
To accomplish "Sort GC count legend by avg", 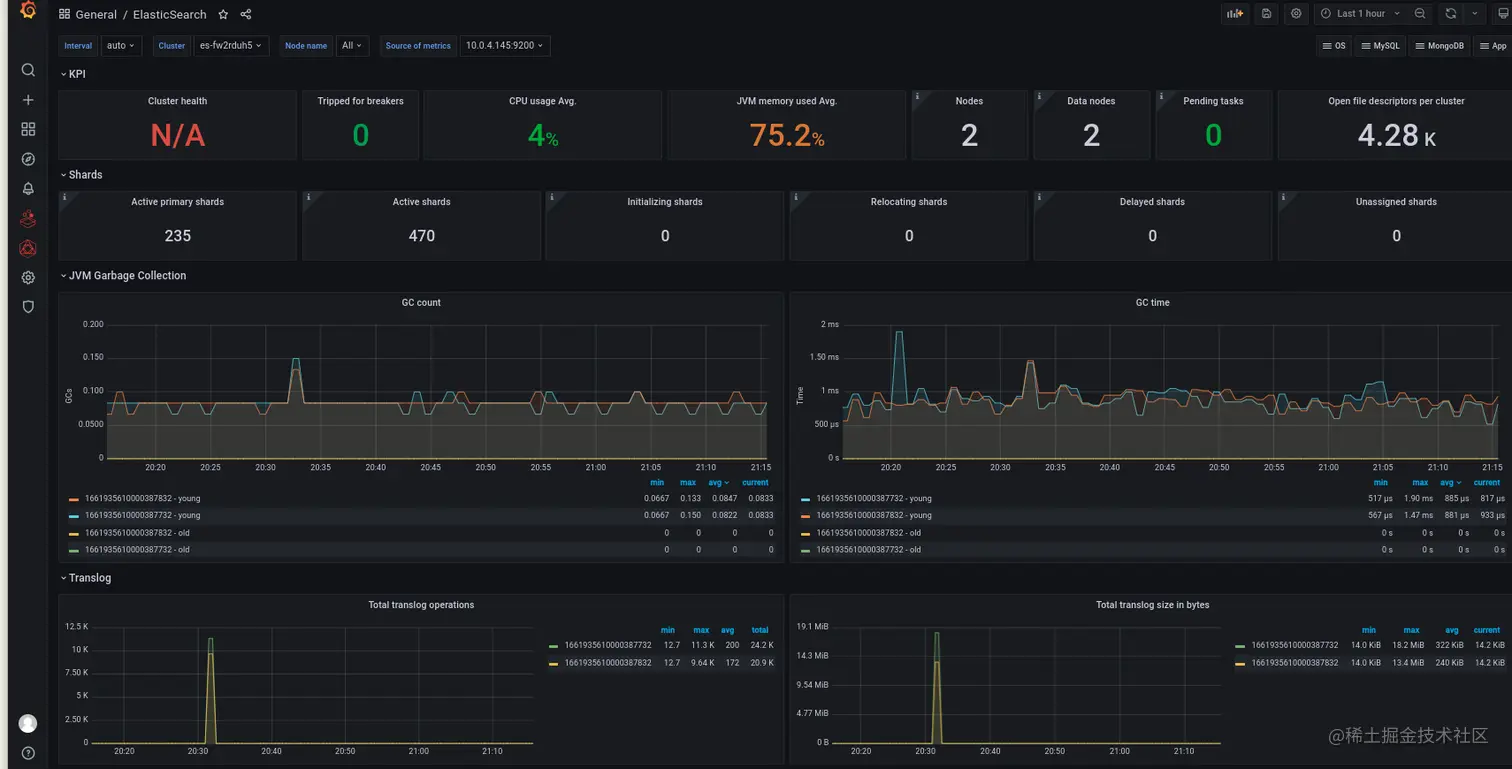I will (x=718, y=483).
